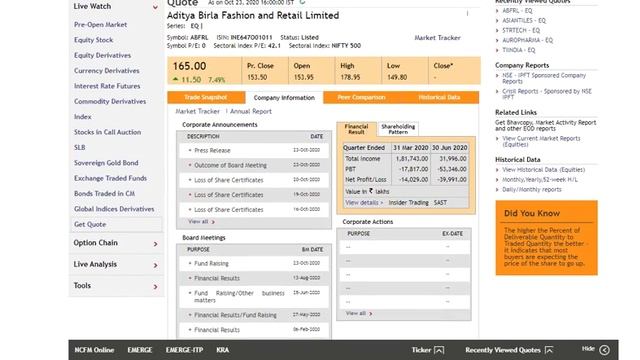The height and width of the screenshot is (360, 640).
Task: Click View details in financial results
Action: pos(364,202)
